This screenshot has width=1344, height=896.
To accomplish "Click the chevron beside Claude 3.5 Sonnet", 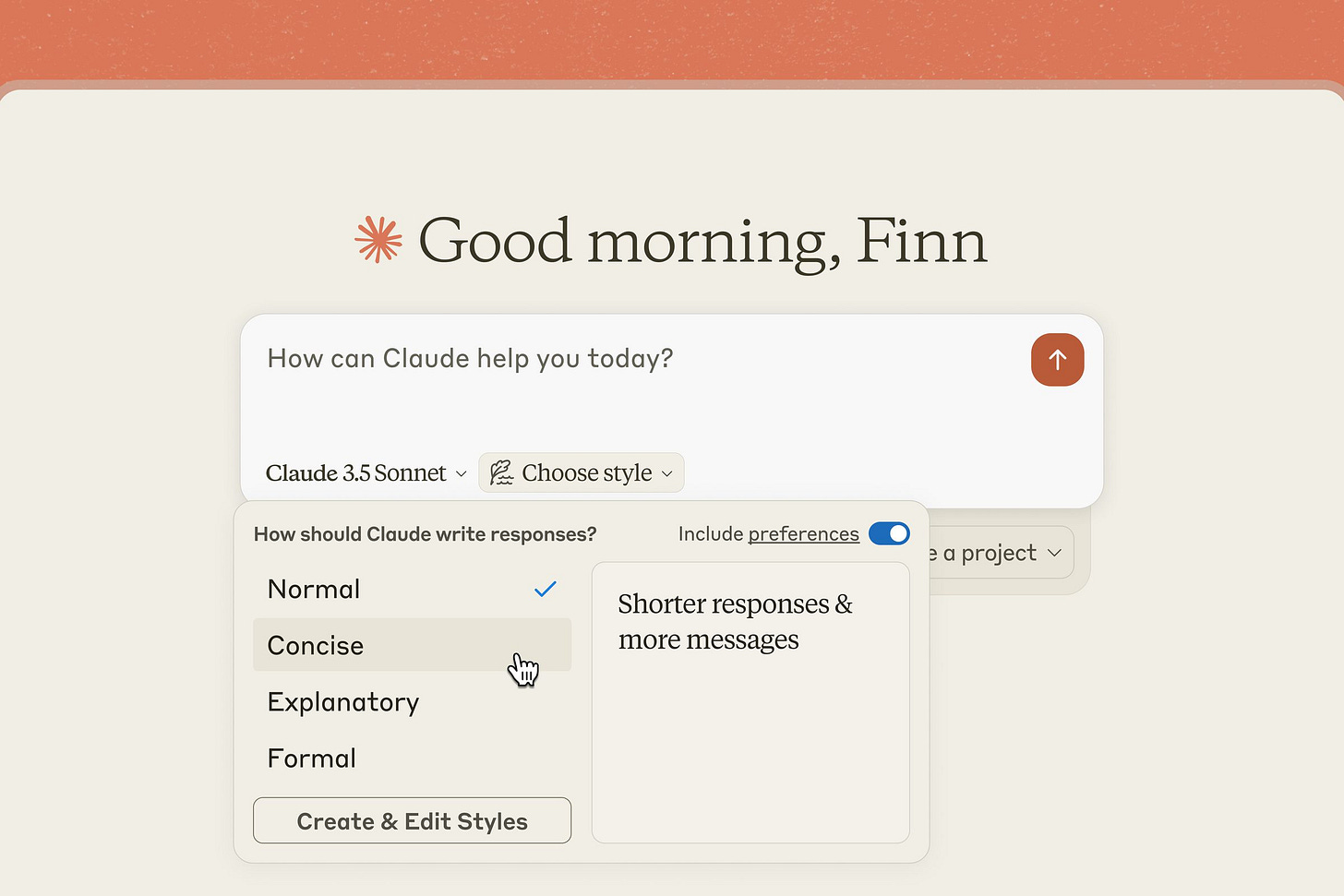I will [462, 473].
